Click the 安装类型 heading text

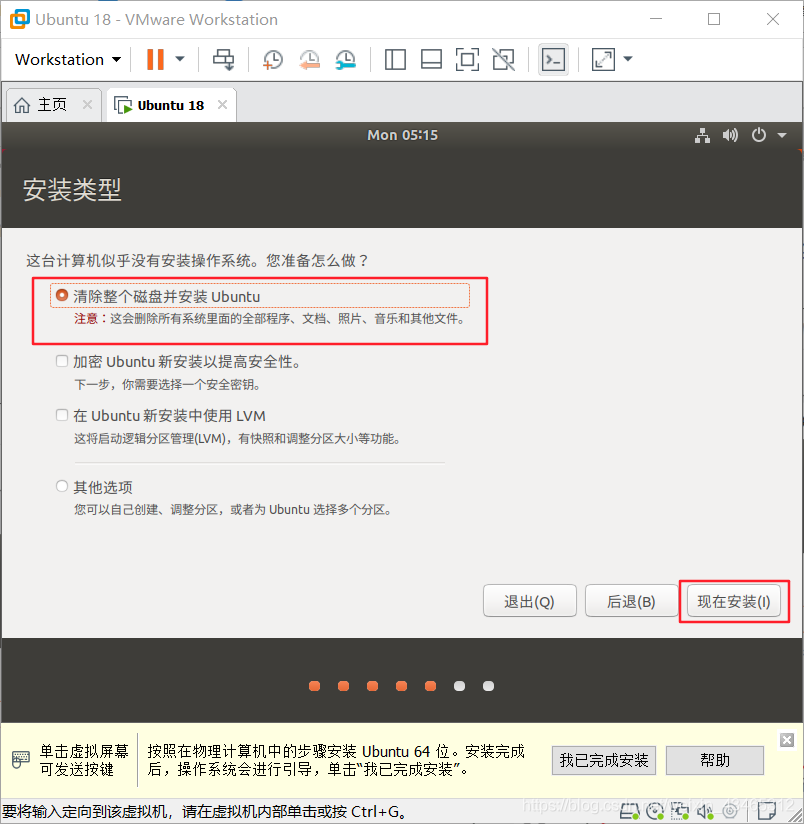tap(72, 190)
